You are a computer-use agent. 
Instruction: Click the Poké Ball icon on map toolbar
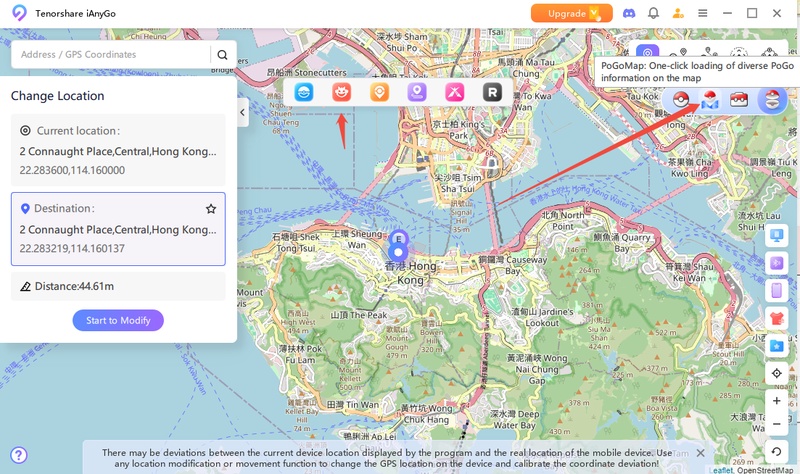tap(682, 100)
